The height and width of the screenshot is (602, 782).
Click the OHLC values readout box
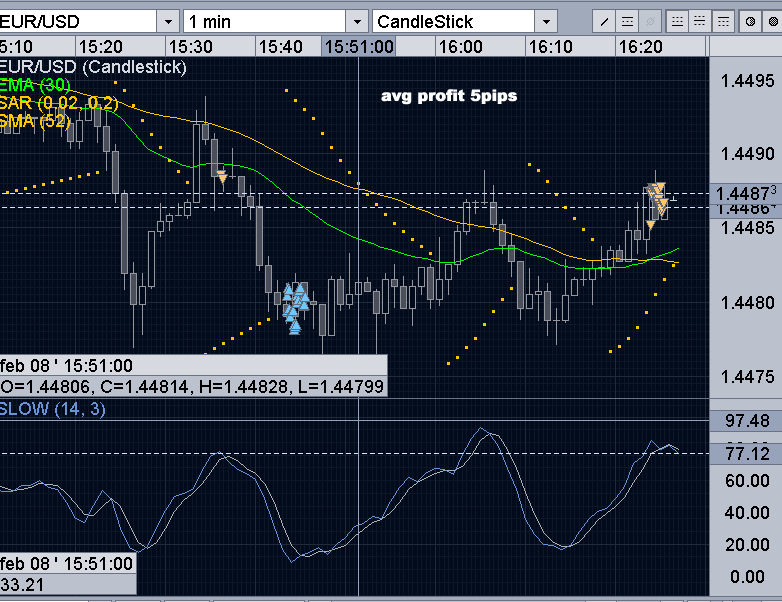click(193, 387)
